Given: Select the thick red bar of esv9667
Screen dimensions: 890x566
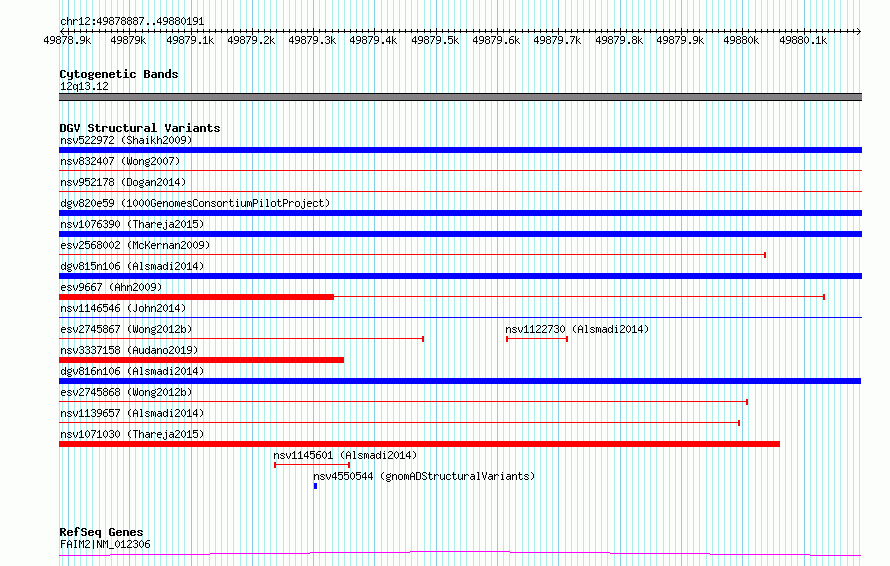Looking at the screenshot, I should (196, 297).
